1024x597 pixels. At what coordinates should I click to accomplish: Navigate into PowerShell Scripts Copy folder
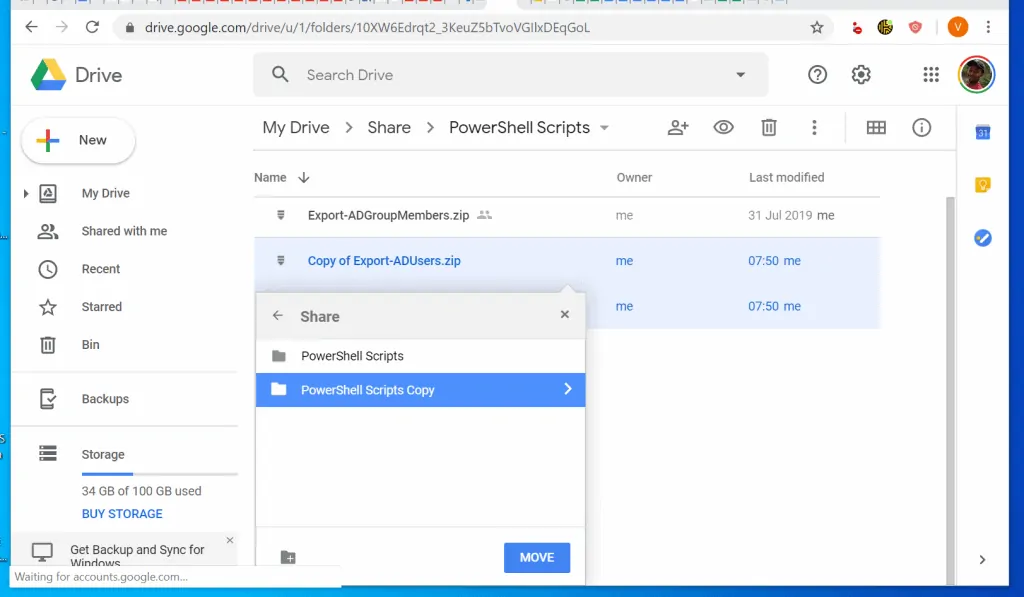(x=567, y=389)
